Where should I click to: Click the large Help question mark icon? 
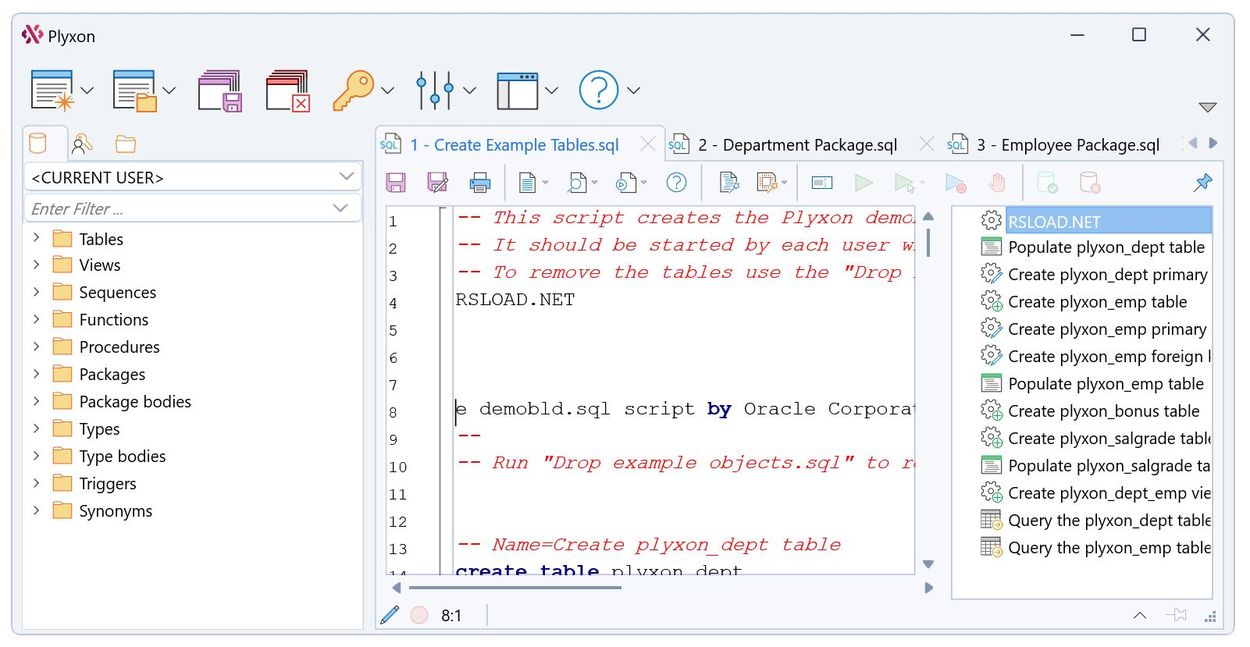click(599, 90)
